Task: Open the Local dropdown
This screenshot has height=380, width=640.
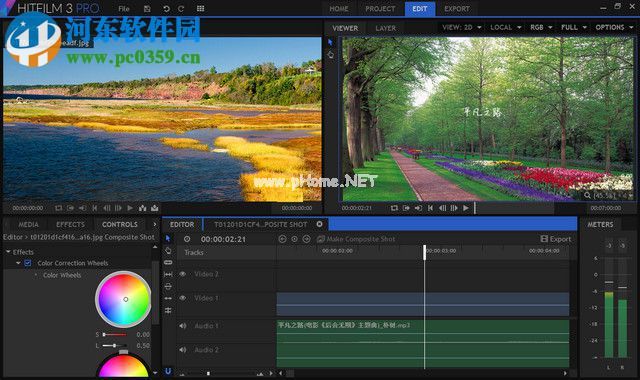Action: coord(506,27)
